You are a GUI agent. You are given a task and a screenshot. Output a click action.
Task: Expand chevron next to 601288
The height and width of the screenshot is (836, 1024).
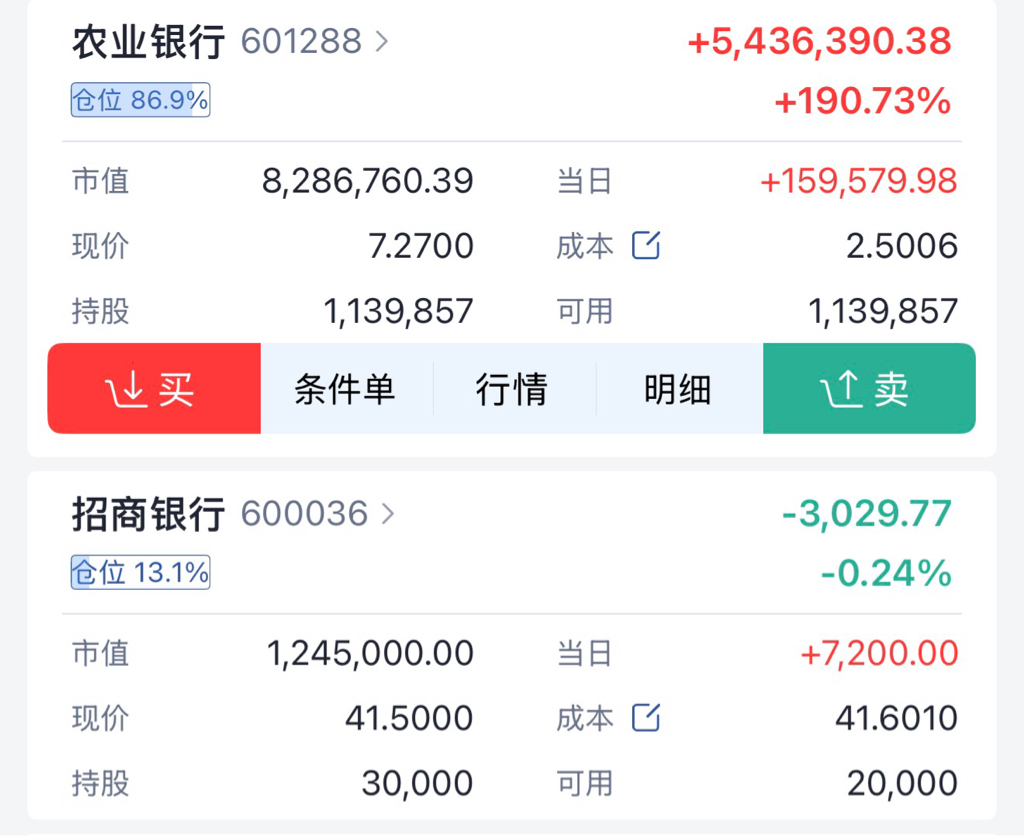pos(382,42)
